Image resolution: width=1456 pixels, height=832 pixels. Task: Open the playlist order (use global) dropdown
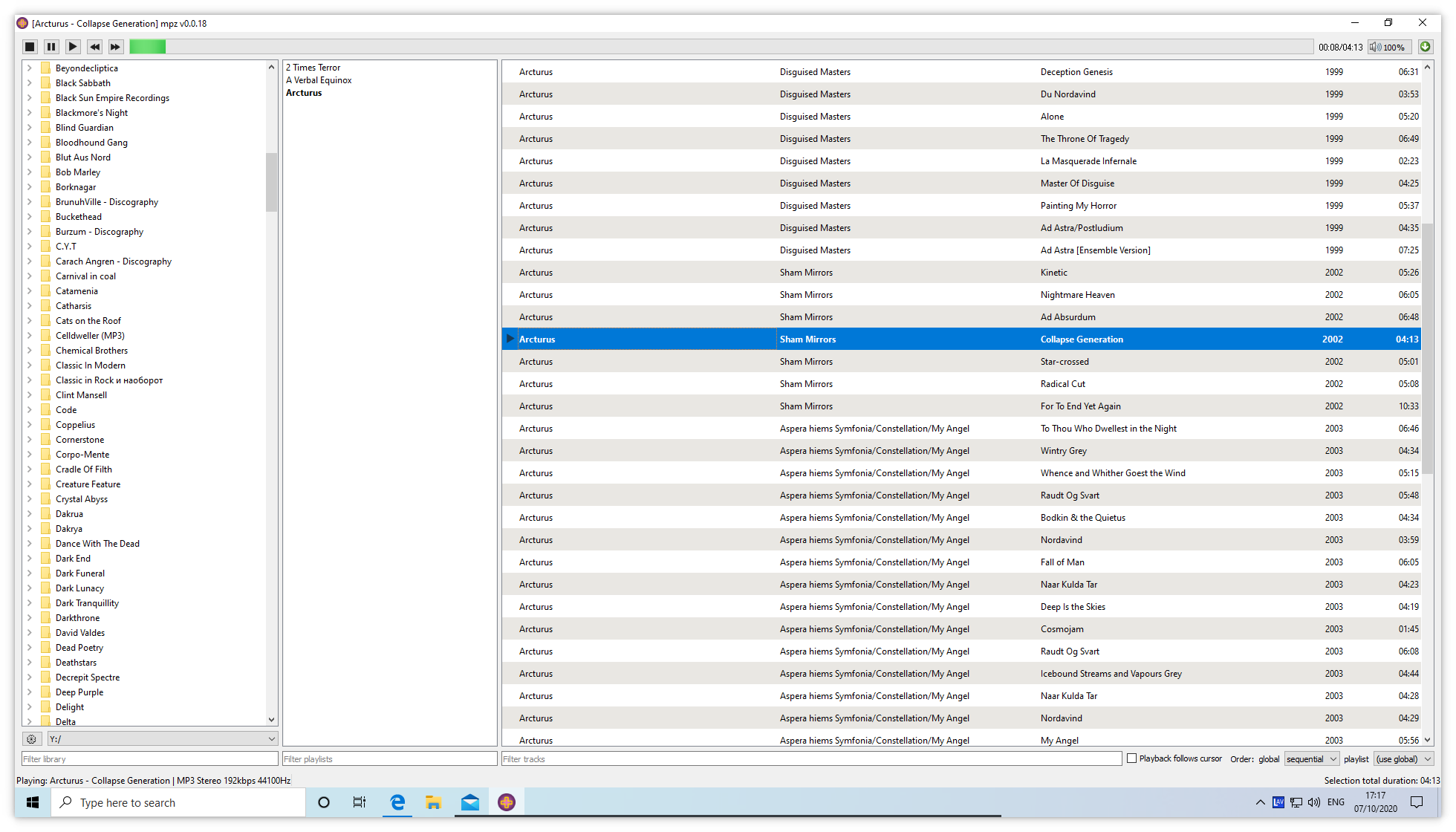pos(1403,758)
